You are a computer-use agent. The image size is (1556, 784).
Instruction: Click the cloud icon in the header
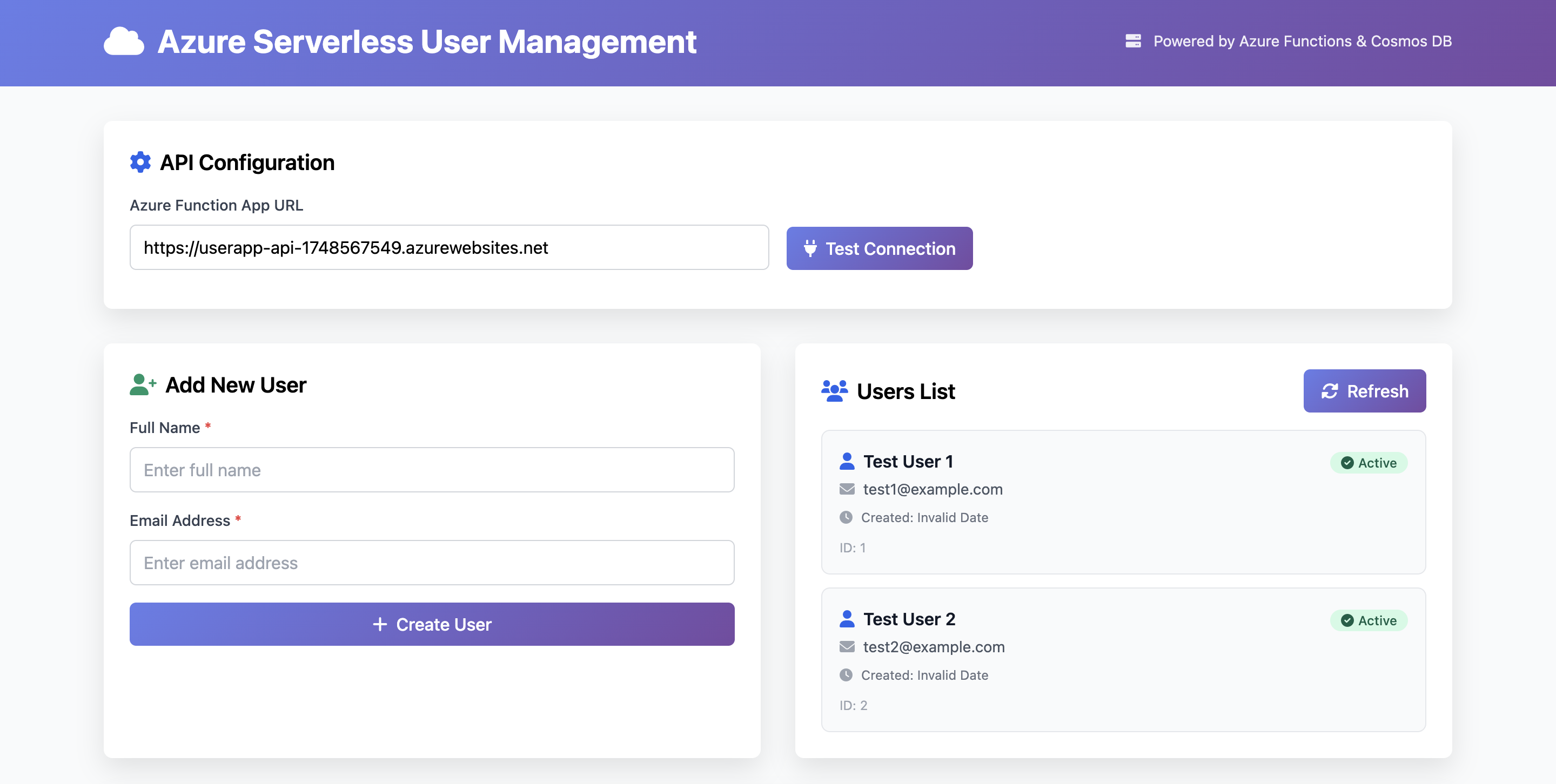point(124,42)
